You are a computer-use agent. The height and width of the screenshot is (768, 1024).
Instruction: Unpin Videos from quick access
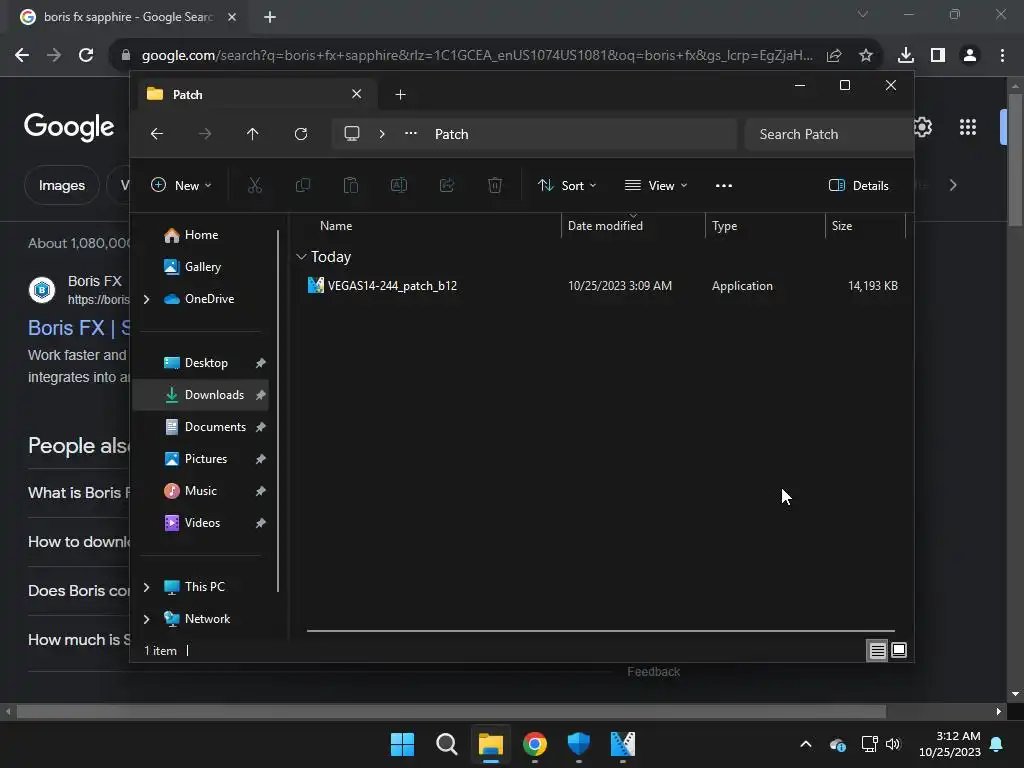pos(261,523)
